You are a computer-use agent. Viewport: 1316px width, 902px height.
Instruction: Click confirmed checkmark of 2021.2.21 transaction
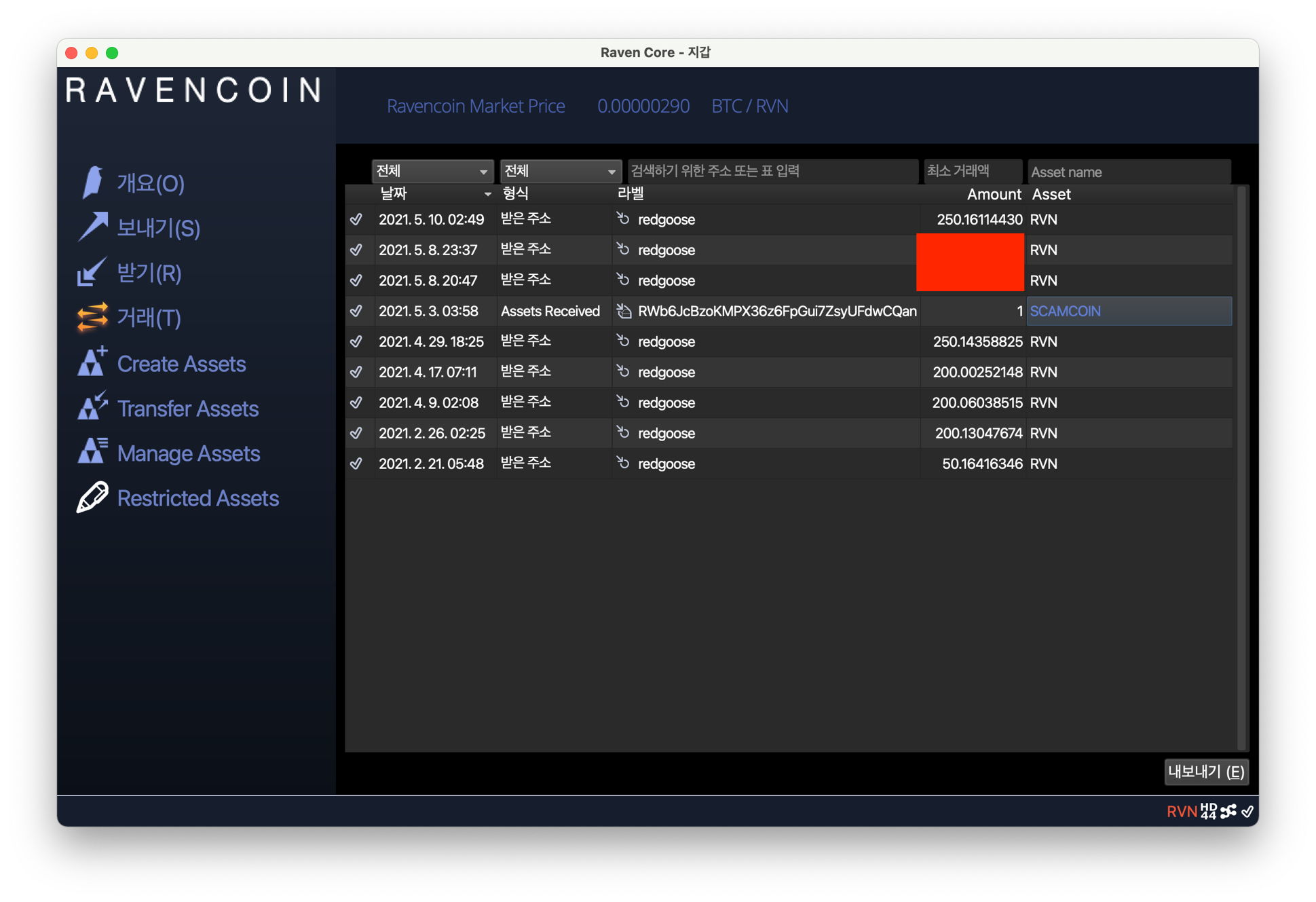click(x=356, y=464)
